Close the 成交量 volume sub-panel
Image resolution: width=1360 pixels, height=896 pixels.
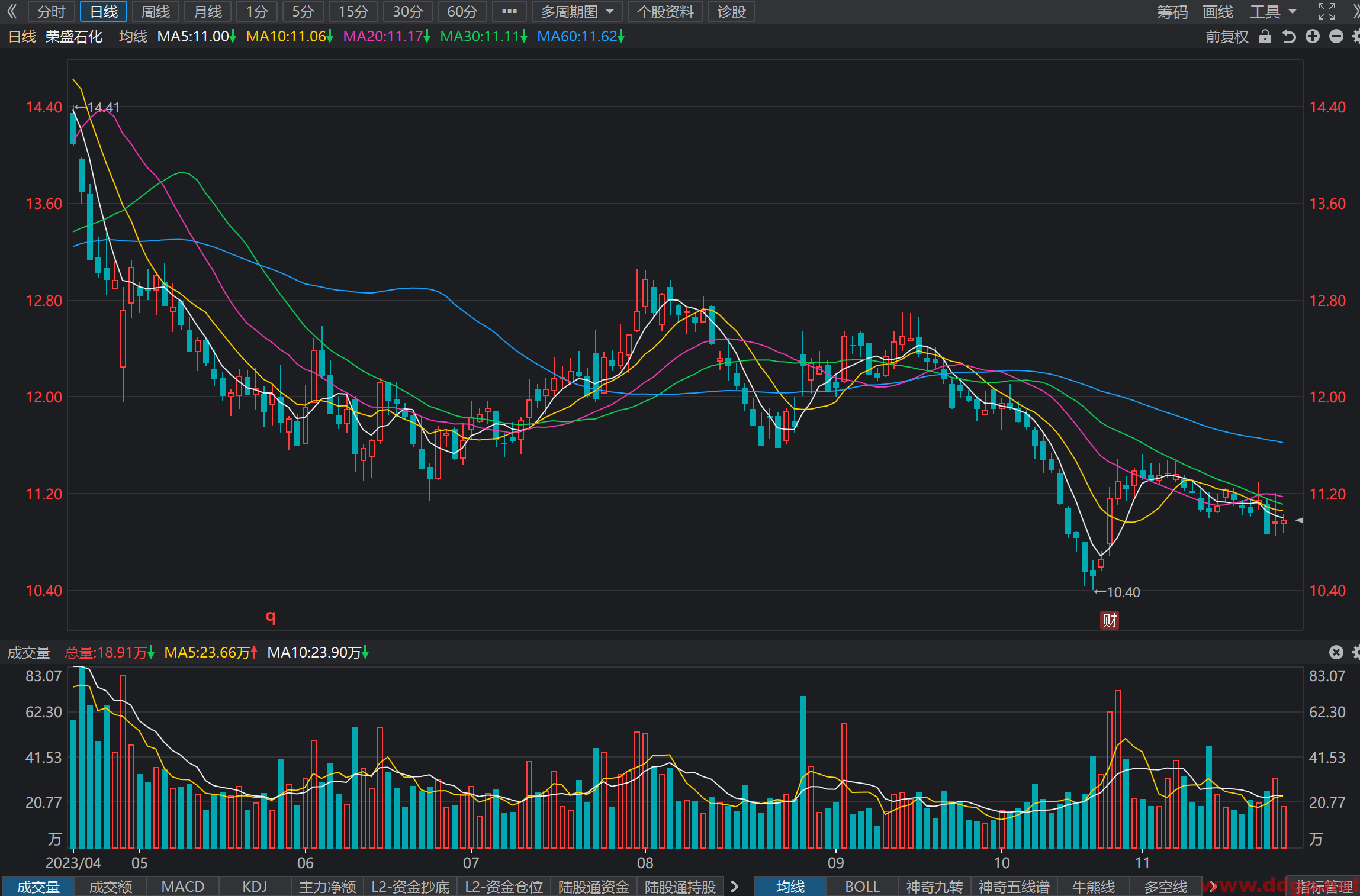pyautogui.click(x=1336, y=652)
